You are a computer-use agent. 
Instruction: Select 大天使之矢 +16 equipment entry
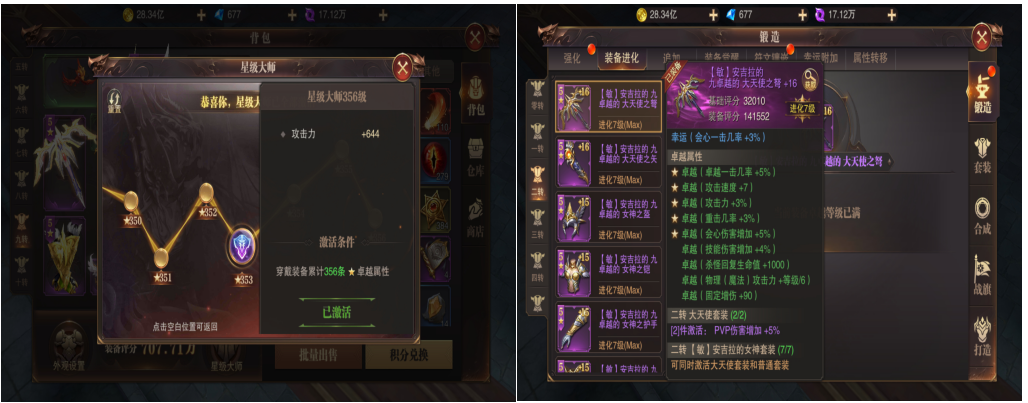[608, 162]
